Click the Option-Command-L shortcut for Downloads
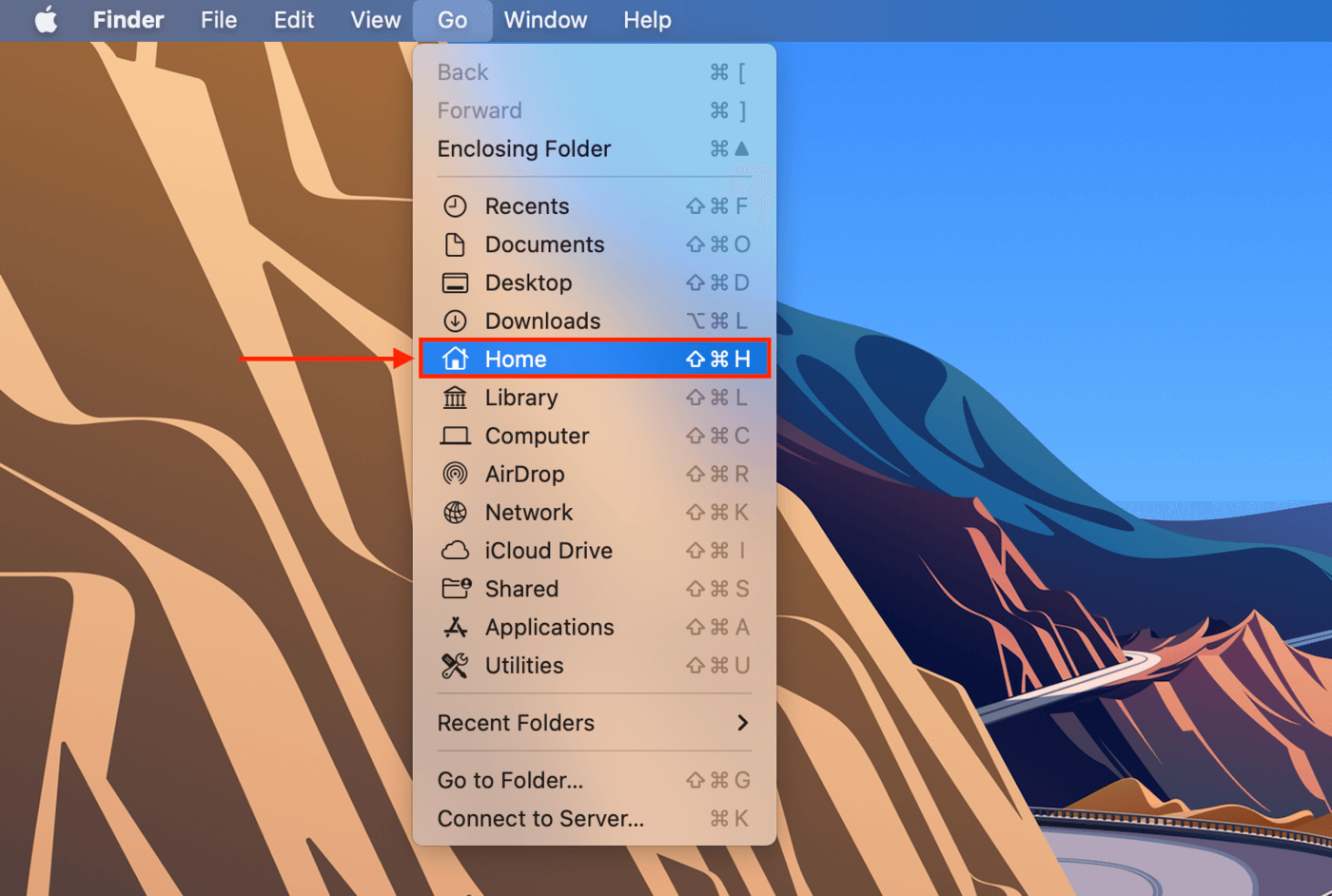 (718, 321)
